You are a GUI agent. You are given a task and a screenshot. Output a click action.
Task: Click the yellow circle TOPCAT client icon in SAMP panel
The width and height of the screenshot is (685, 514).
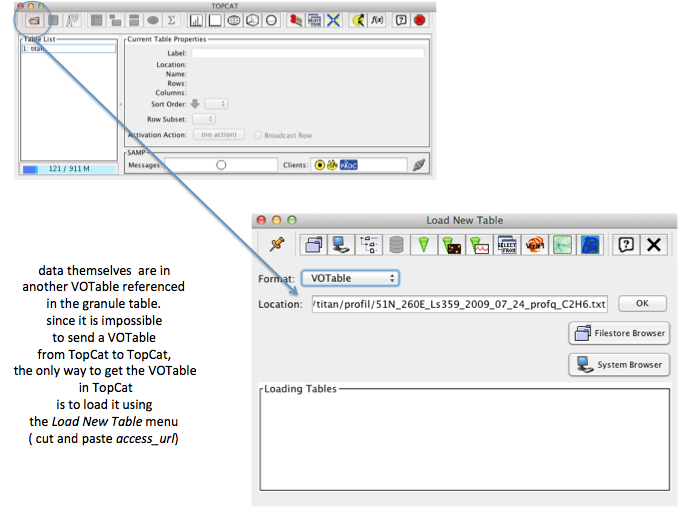(320, 165)
